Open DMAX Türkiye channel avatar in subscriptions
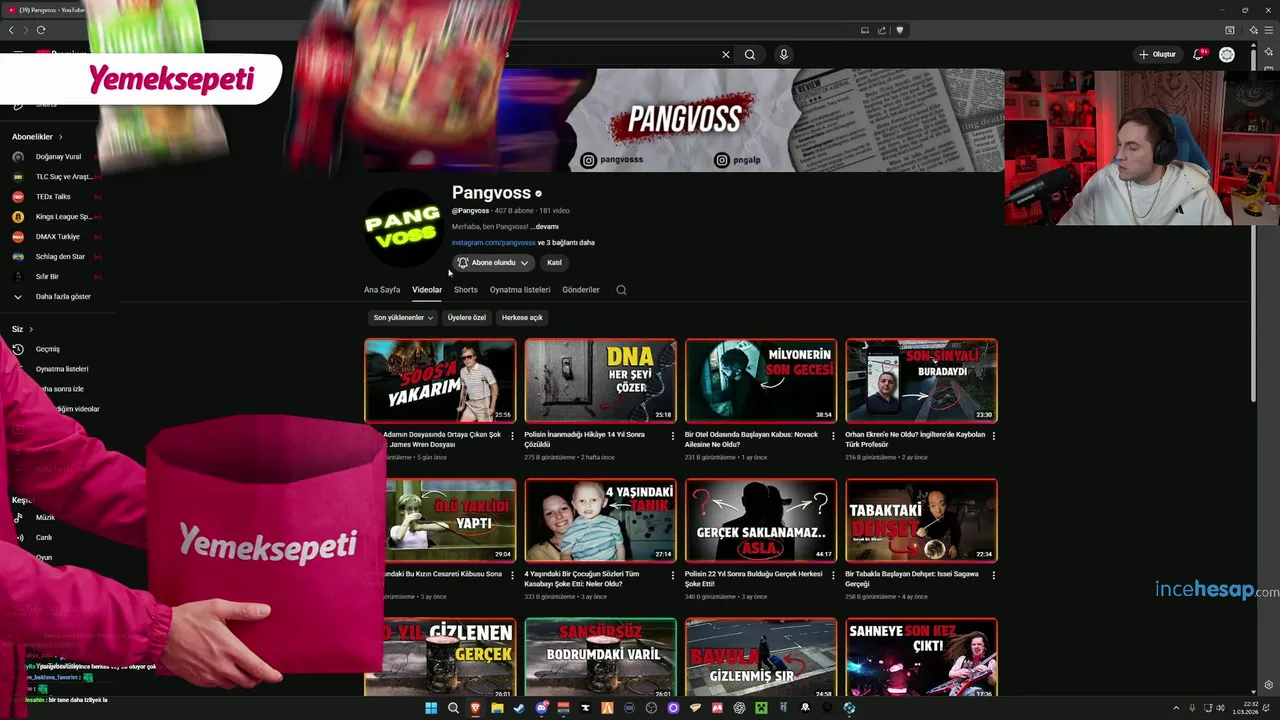 tap(18, 237)
